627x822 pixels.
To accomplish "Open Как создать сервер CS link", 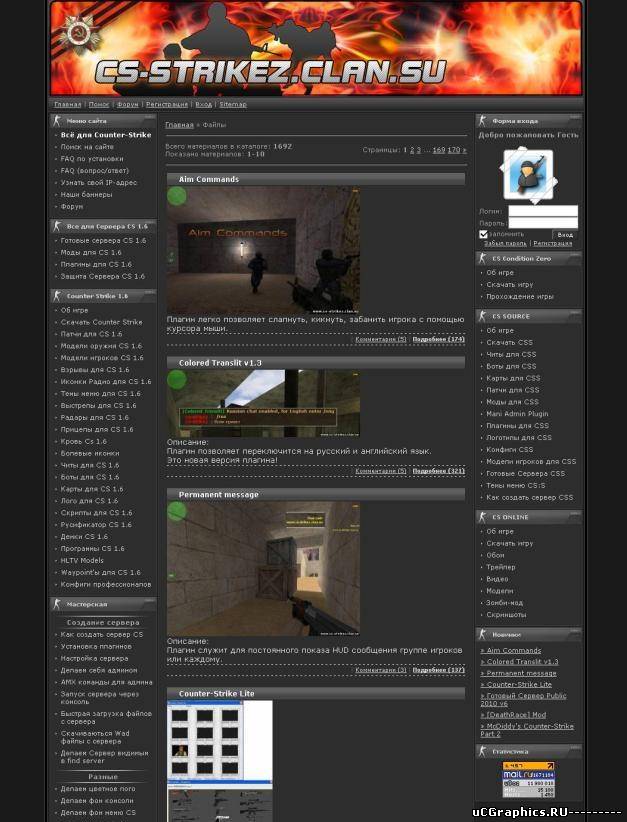I will pos(101,634).
